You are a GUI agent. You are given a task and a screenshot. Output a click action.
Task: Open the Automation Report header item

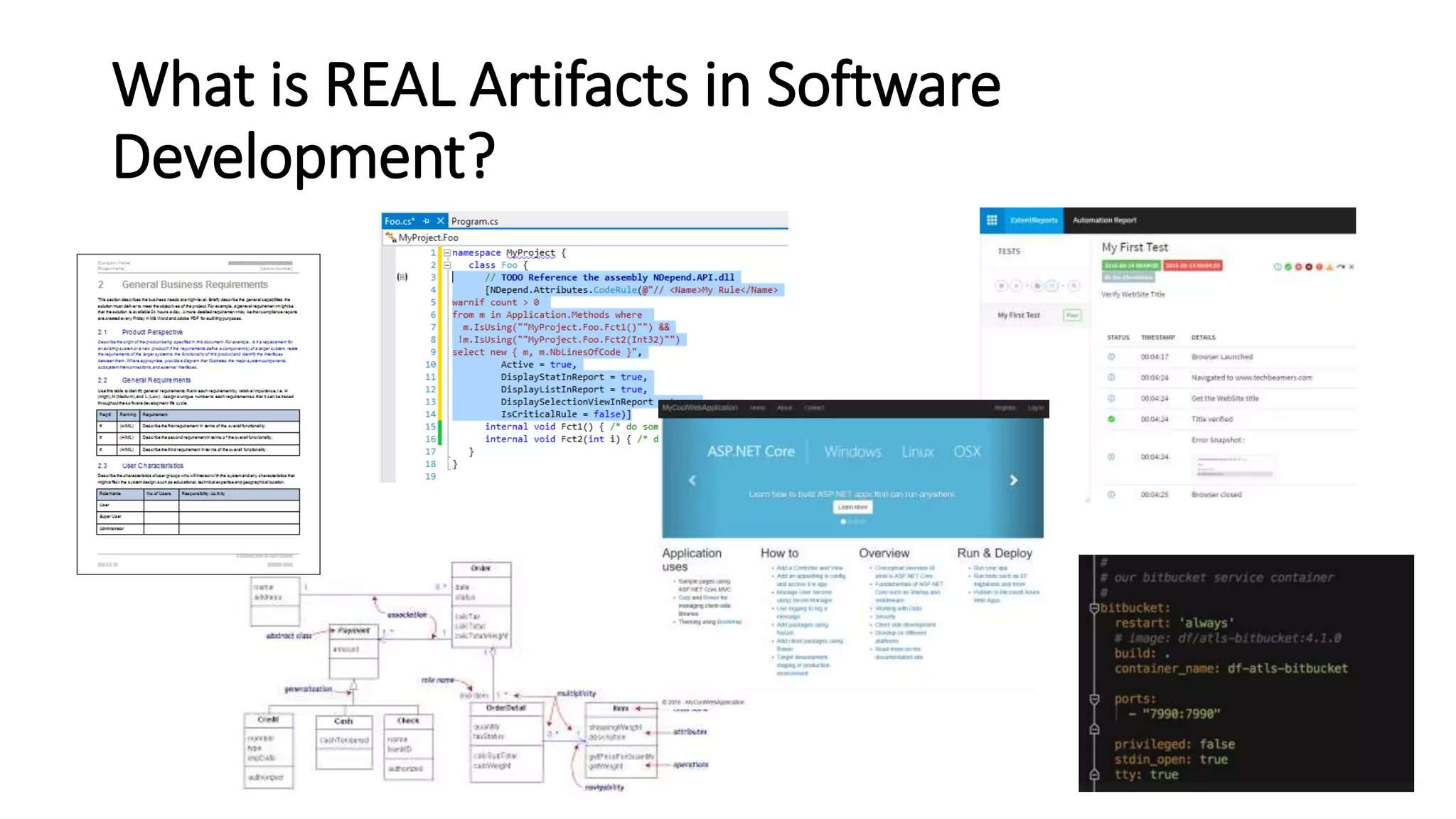coord(1104,220)
